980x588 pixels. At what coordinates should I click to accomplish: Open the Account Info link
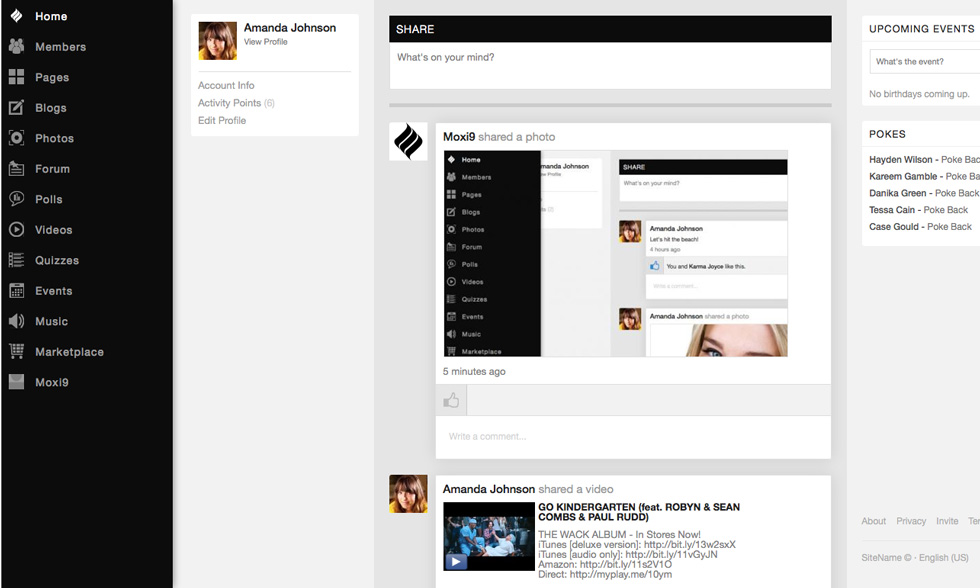pos(226,86)
